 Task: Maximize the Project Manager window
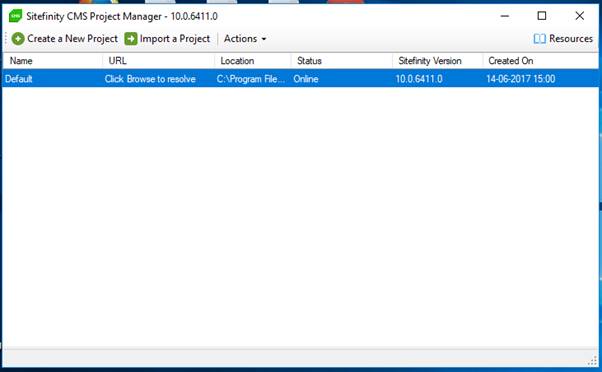pos(542,16)
